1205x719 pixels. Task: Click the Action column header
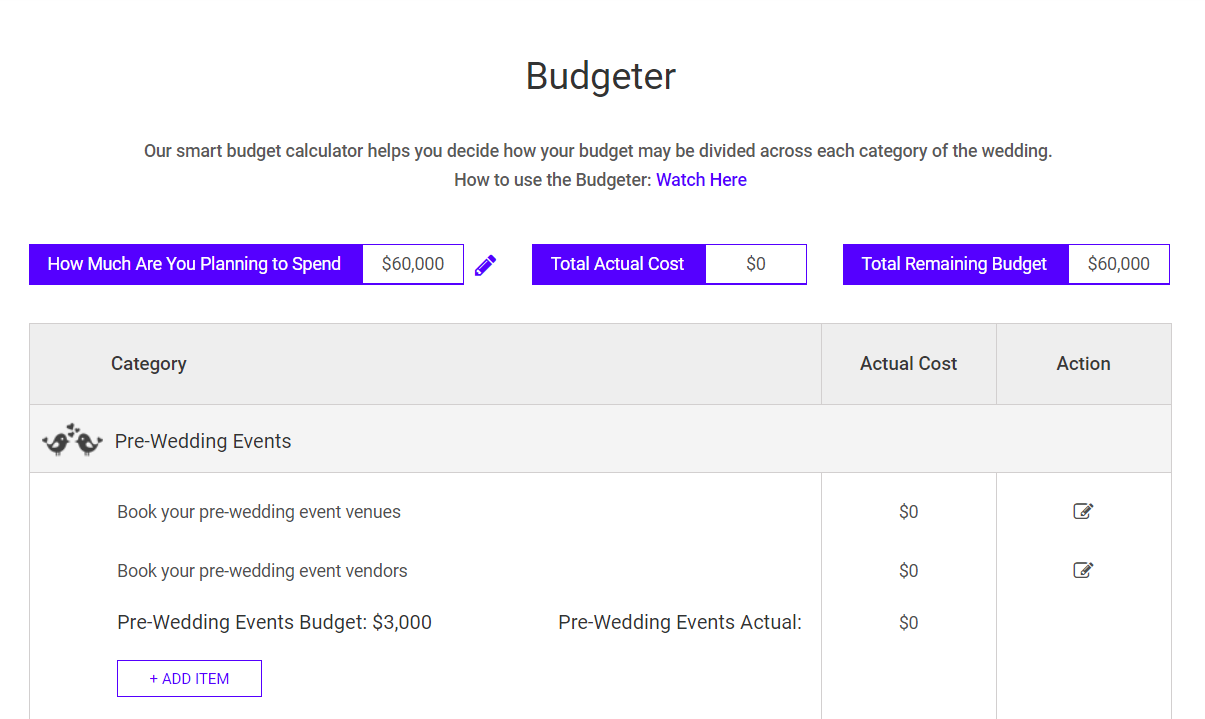[1083, 364]
